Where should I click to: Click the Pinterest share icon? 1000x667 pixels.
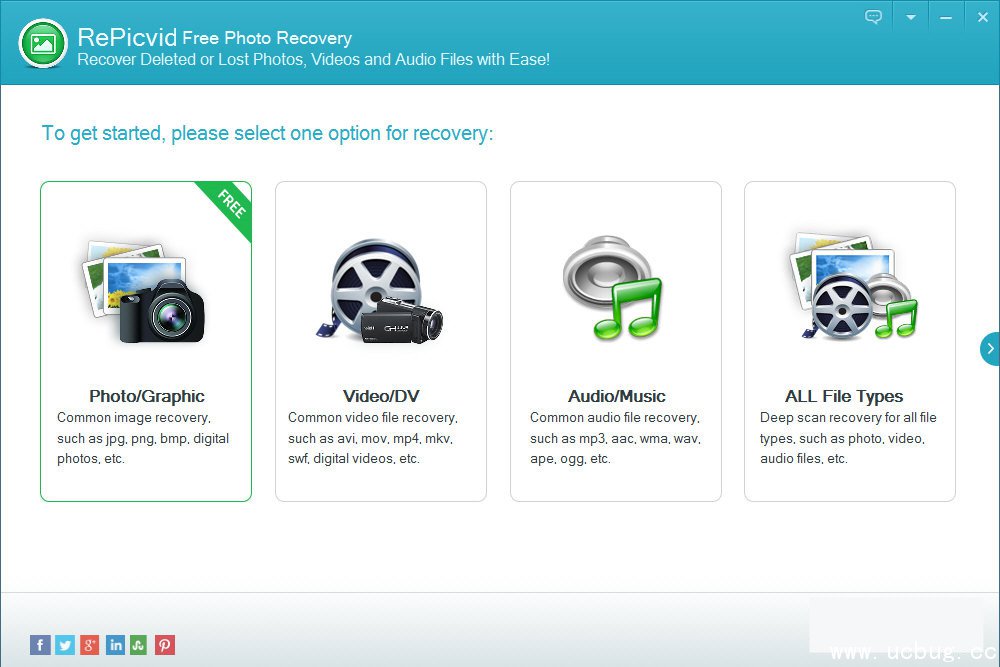pos(165,645)
